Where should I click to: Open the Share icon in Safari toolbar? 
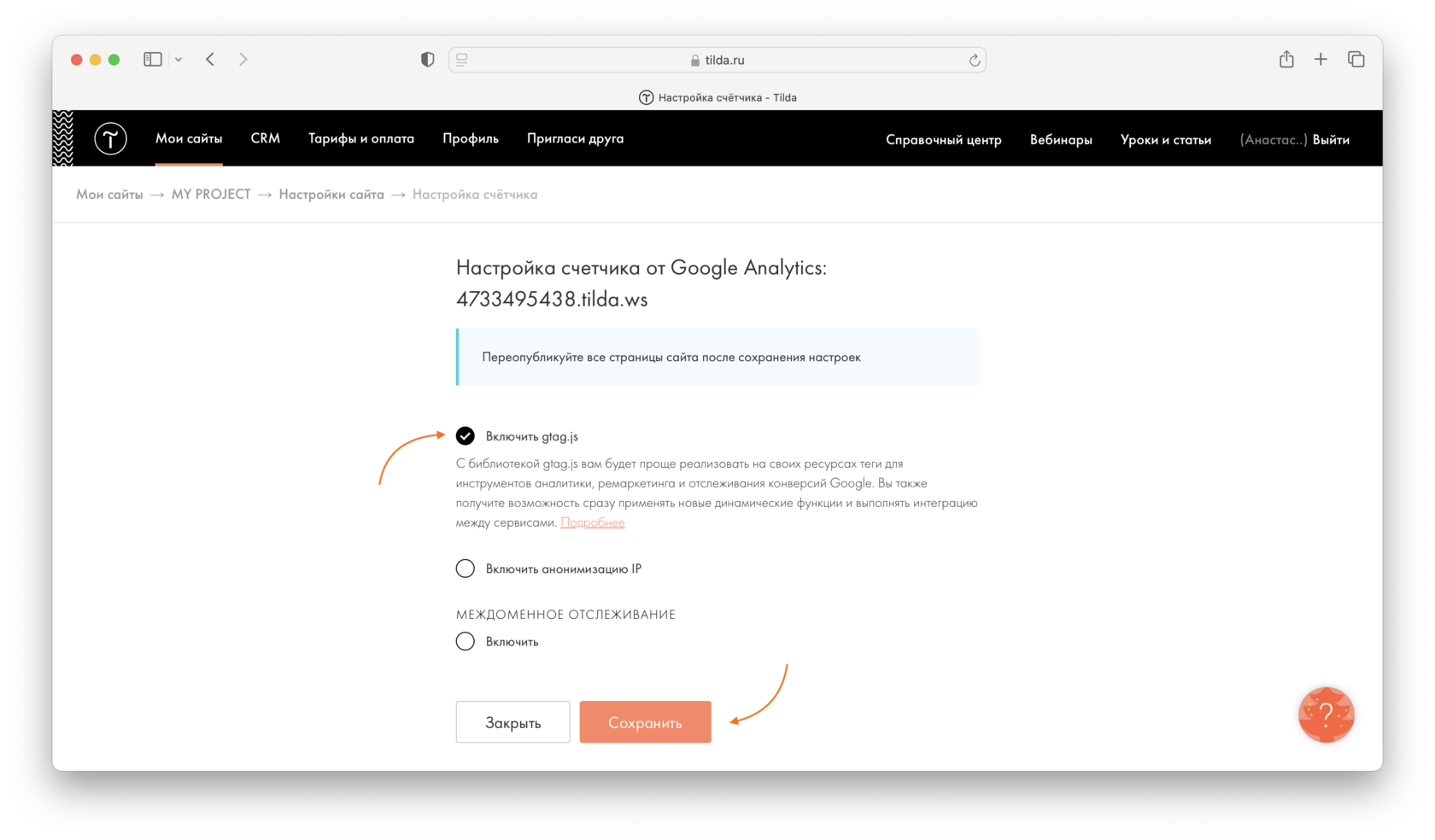click(1286, 59)
